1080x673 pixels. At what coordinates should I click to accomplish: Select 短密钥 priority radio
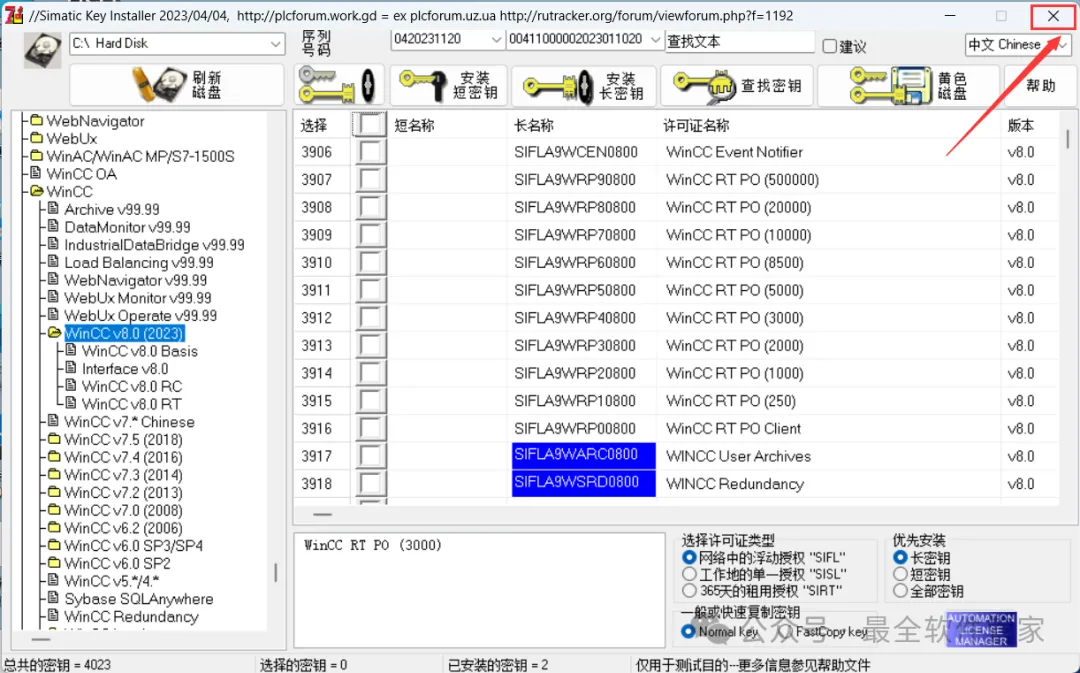900,574
